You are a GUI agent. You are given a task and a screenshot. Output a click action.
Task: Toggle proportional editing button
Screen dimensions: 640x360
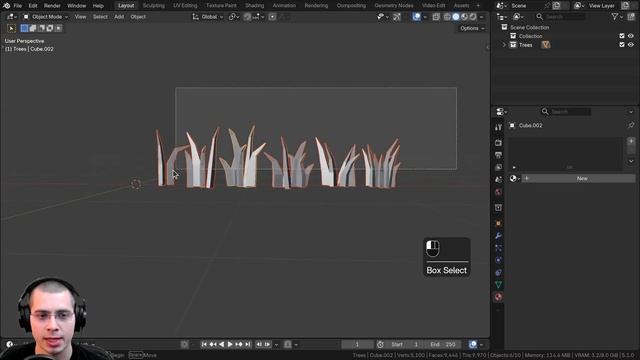click(x=272, y=17)
